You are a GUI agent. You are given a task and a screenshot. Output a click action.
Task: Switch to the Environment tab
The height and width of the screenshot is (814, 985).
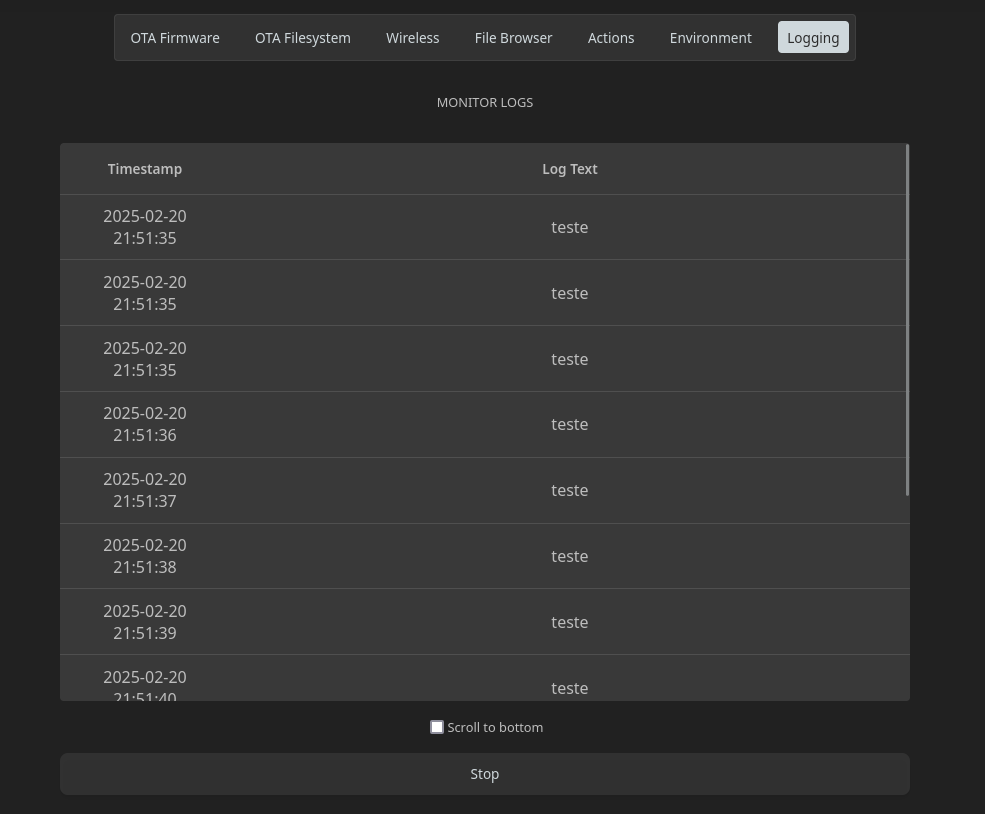pos(710,38)
